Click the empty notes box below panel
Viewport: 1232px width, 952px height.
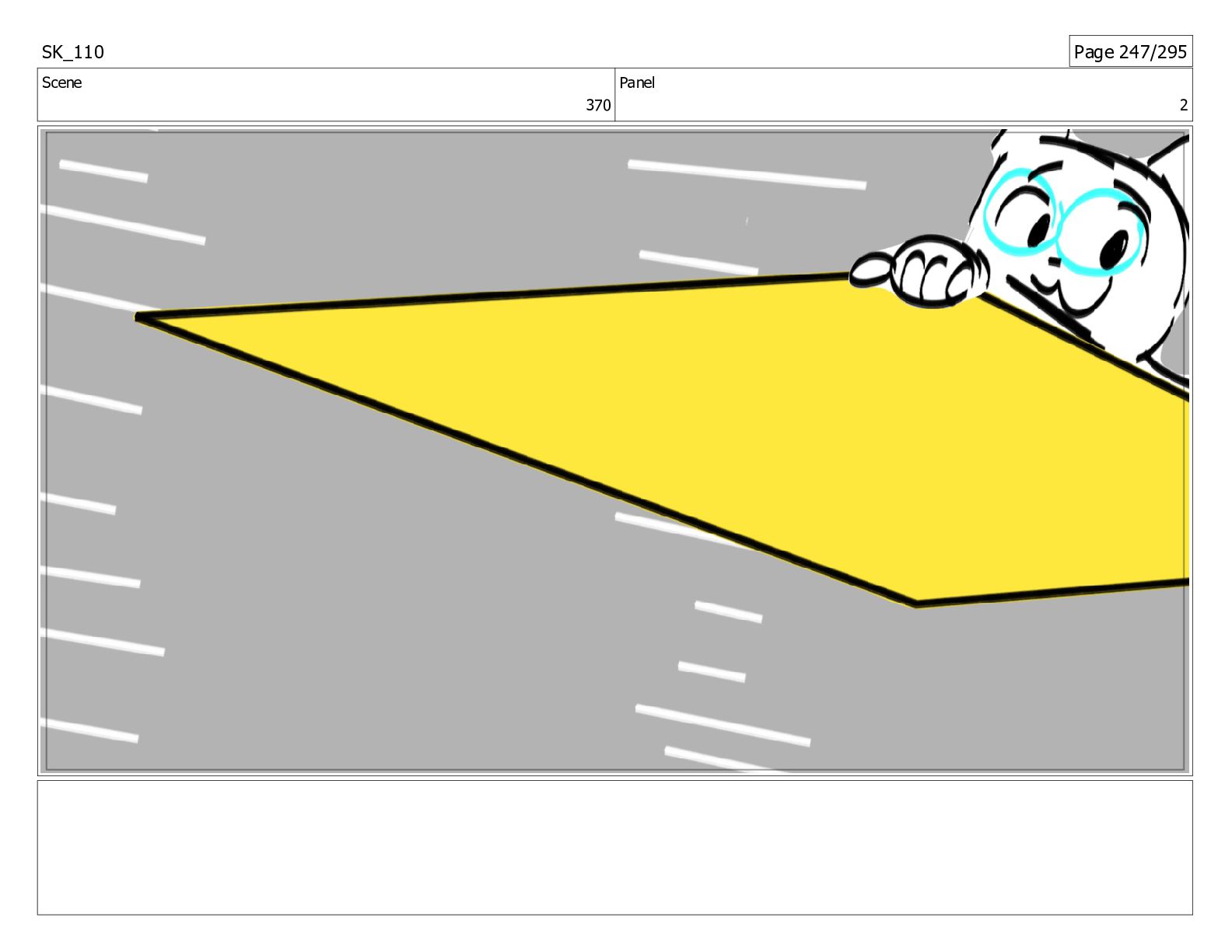615,848
